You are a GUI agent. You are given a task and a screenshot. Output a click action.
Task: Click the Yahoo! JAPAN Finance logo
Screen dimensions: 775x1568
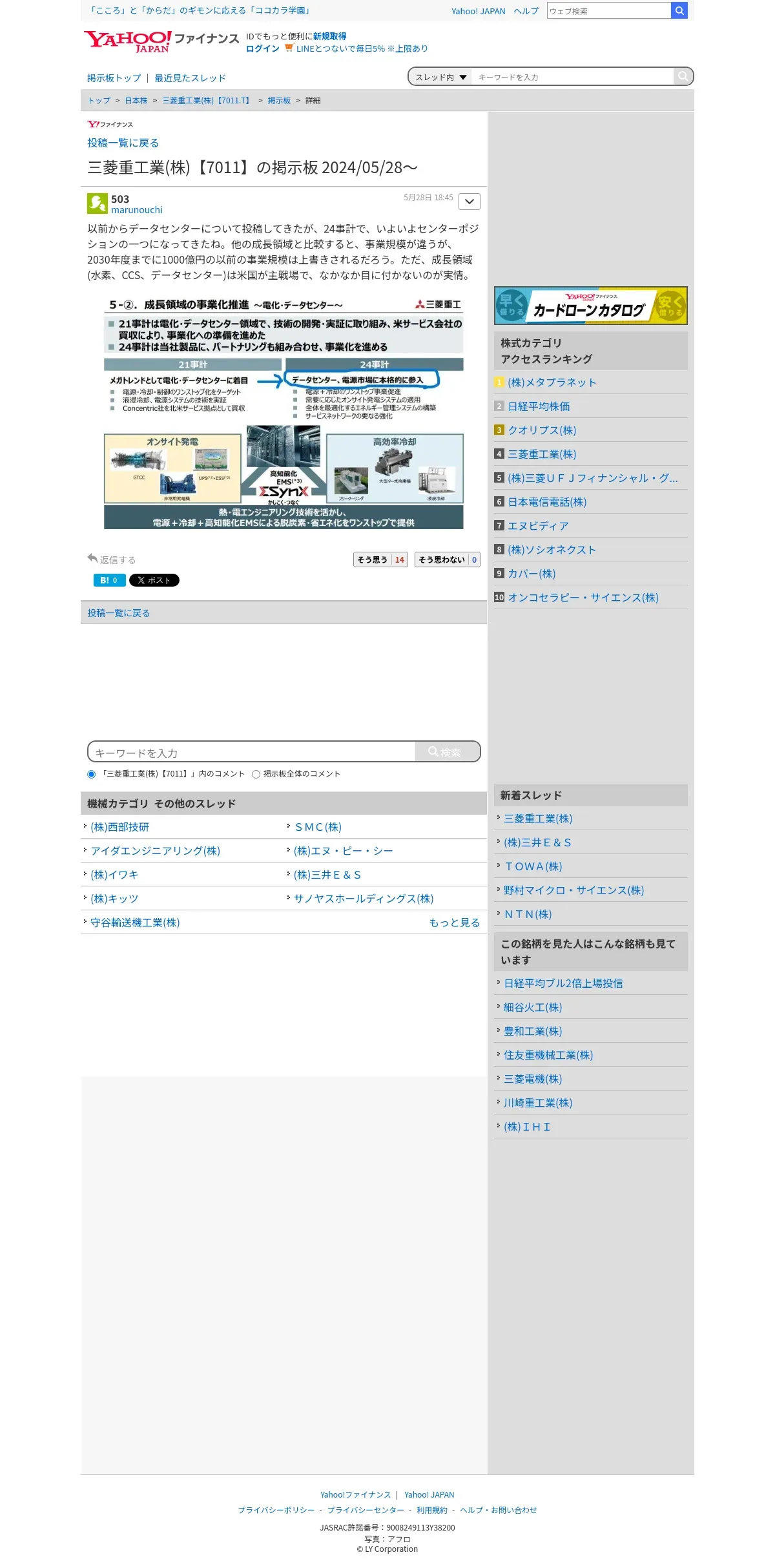[x=161, y=41]
